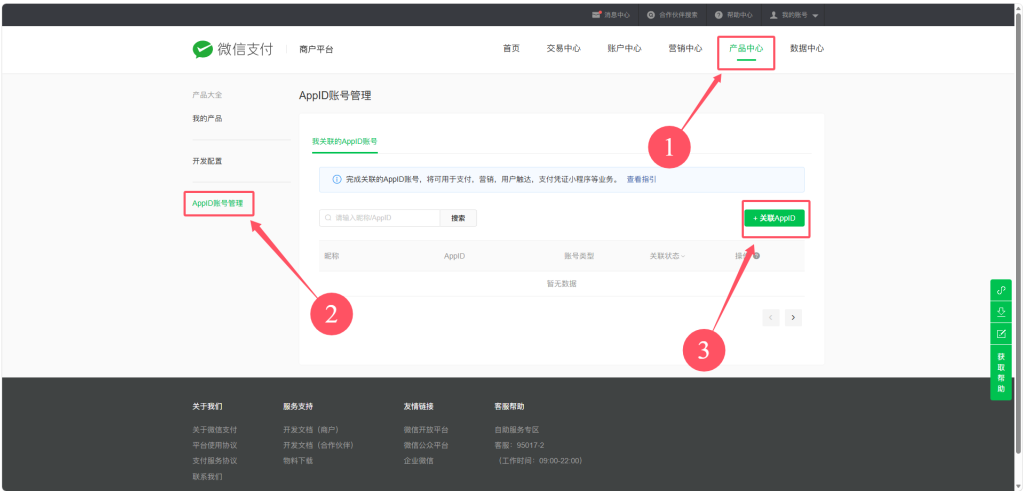Go to the previous page arrow
The height and width of the screenshot is (491, 1024).
click(x=771, y=317)
